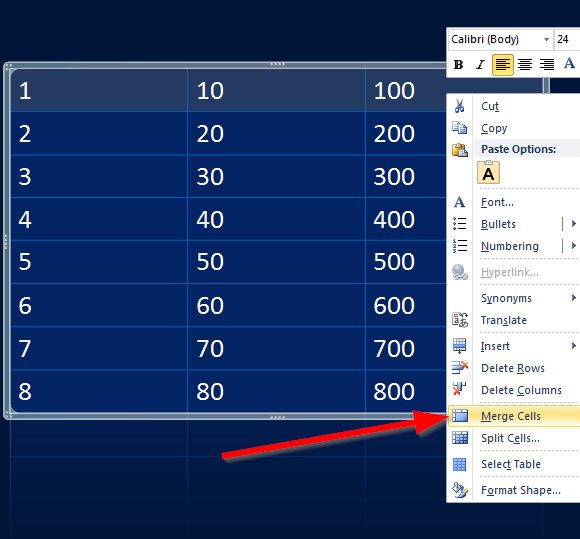The width and height of the screenshot is (580, 539).
Task: Click the Cut scissors icon
Action: click(x=459, y=106)
